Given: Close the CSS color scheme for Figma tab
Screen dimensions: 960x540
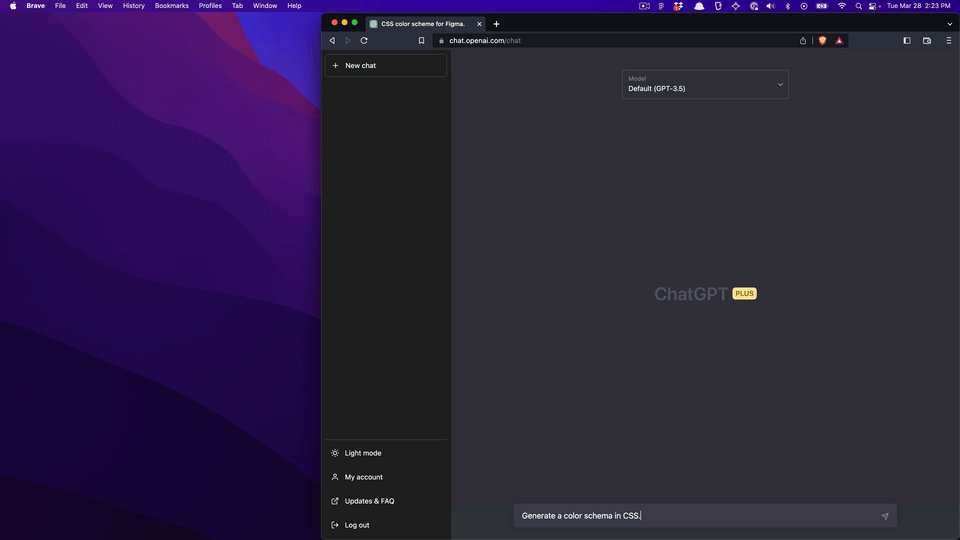Looking at the screenshot, I should (479, 24).
